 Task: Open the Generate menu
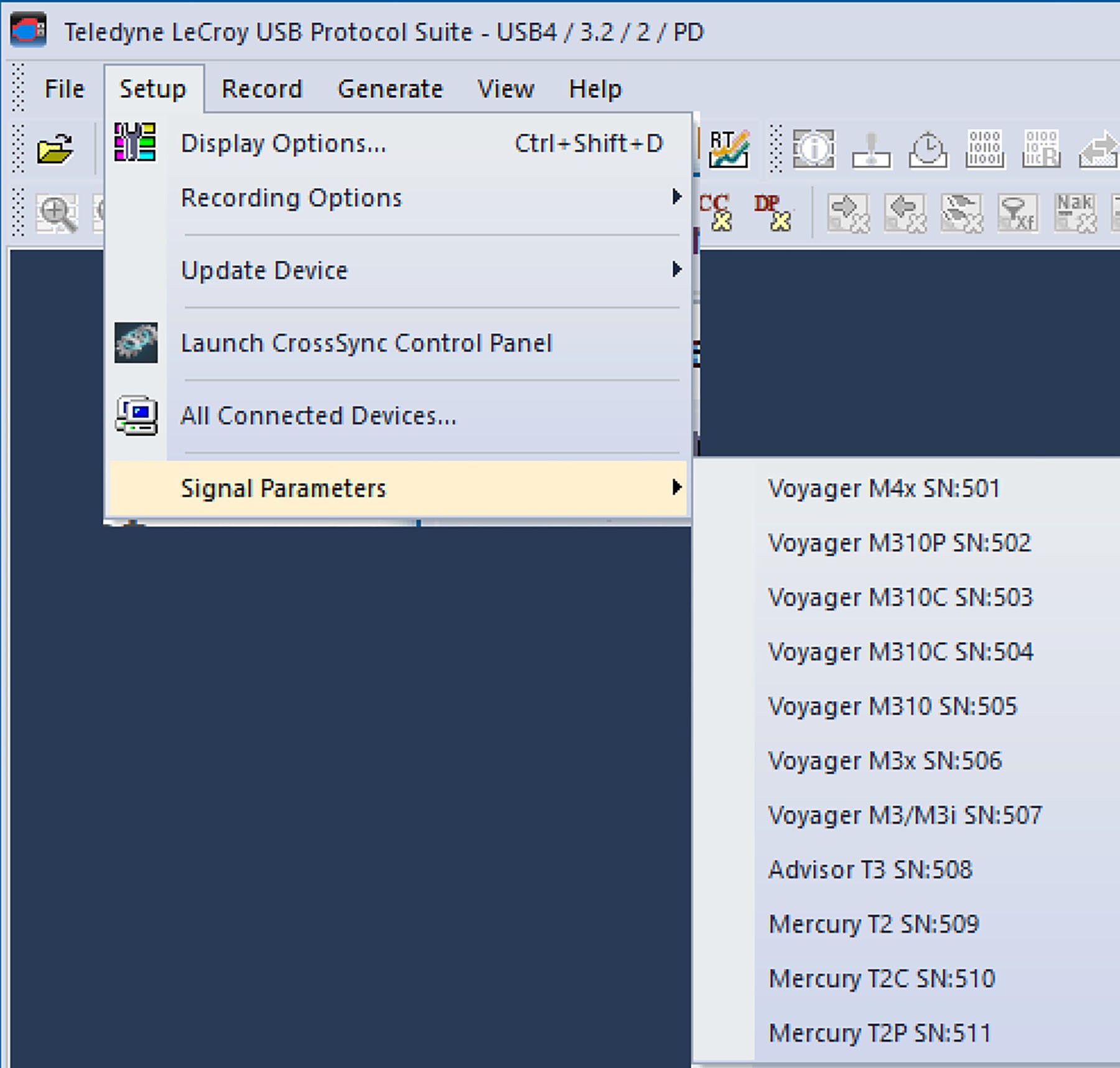pyautogui.click(x=390, y=88)
